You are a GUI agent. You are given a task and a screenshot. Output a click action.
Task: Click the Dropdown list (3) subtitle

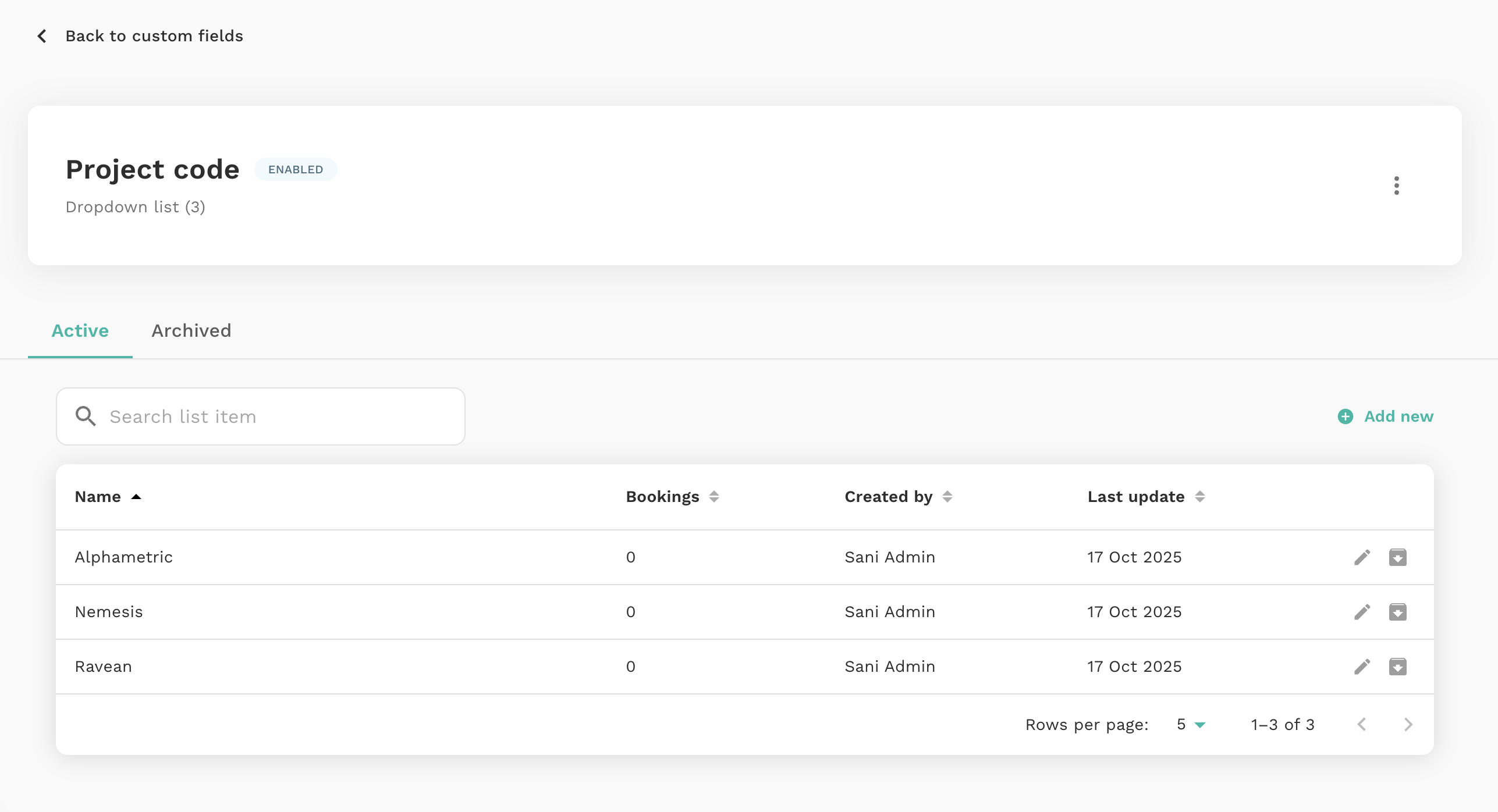click(x=136, y=207)
